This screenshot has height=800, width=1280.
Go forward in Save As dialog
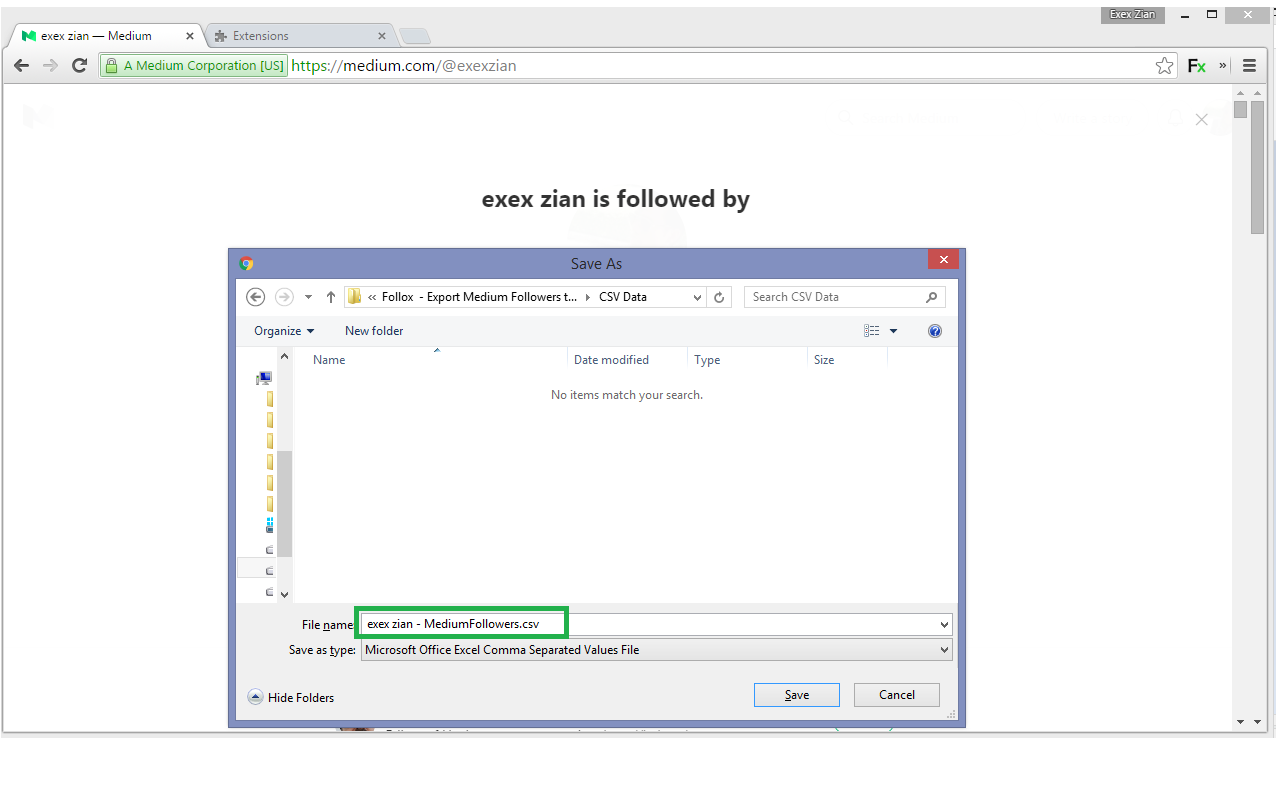tap(284, 297)
